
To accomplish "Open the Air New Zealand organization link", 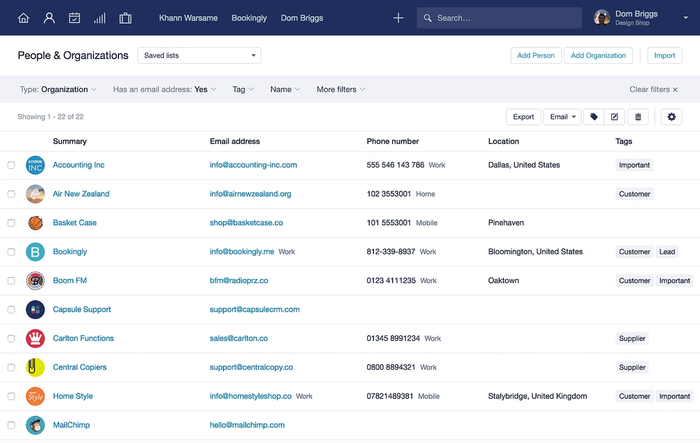I will 81,194.
